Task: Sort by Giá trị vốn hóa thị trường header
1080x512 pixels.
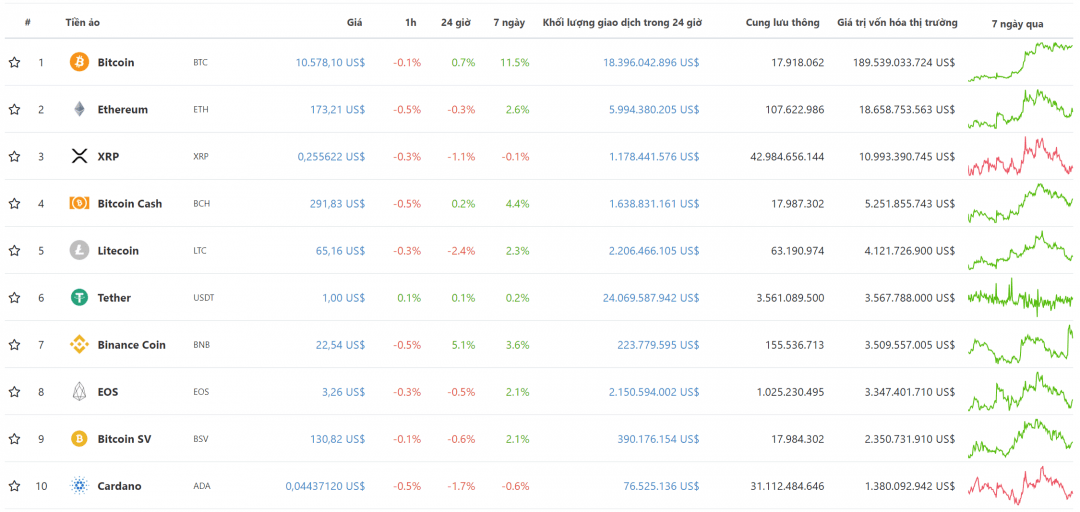Action: (x=897, y=23)
